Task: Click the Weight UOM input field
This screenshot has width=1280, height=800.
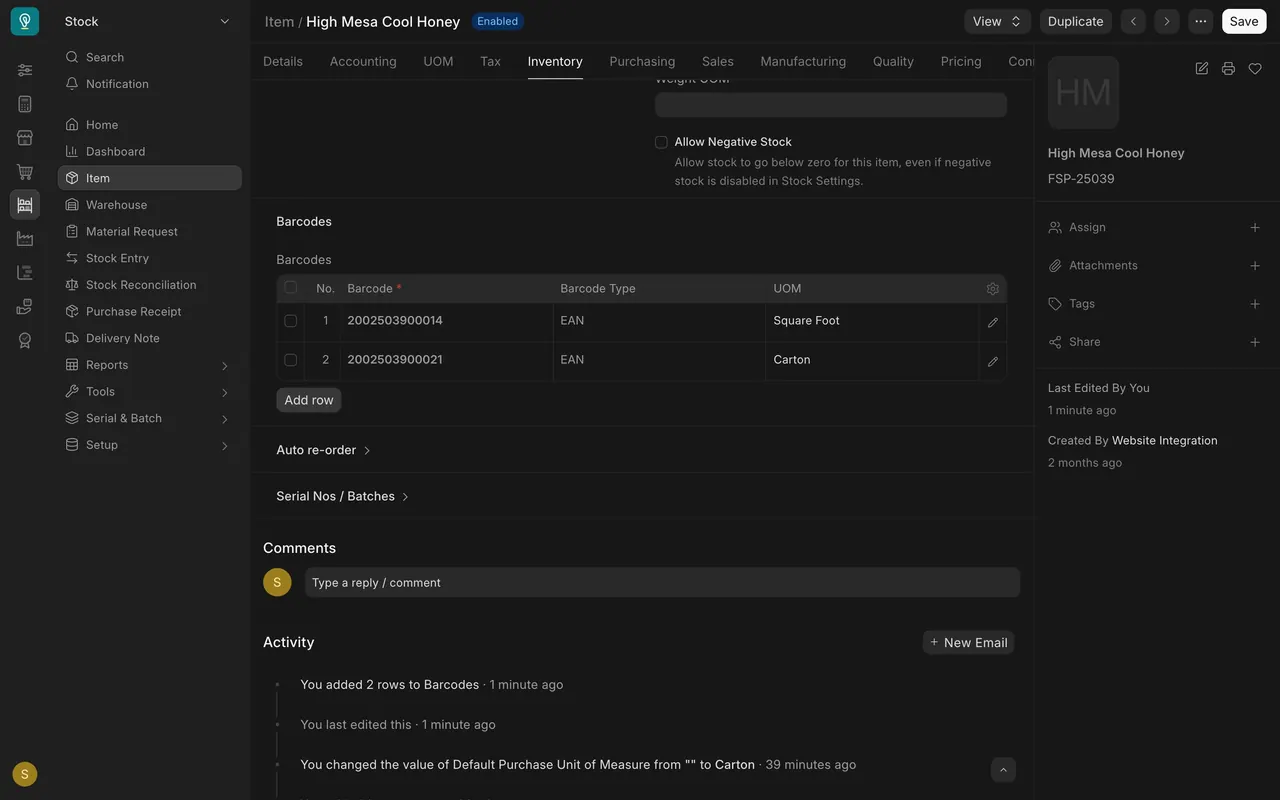Action: (x=831, y=105)
